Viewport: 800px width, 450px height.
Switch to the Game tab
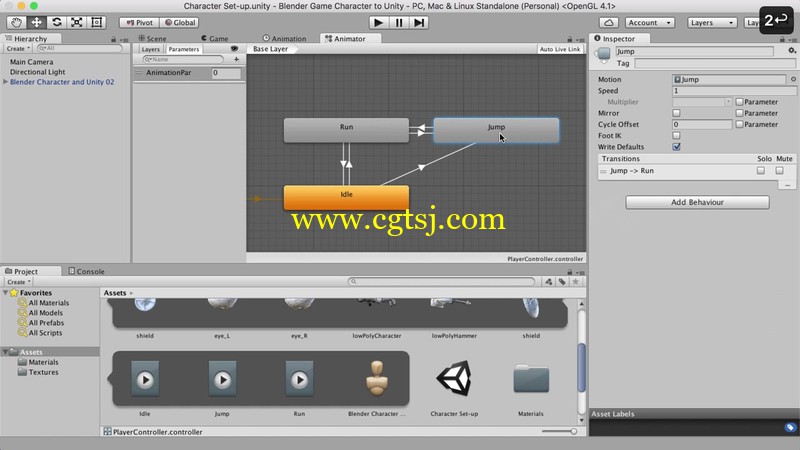point(215,38)
